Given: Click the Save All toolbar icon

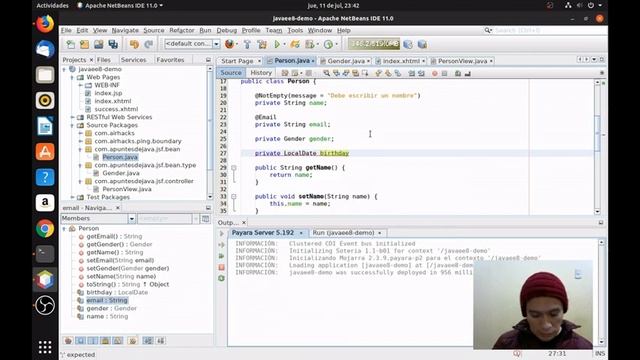Looking at the screenshot, I should (113, 44).
